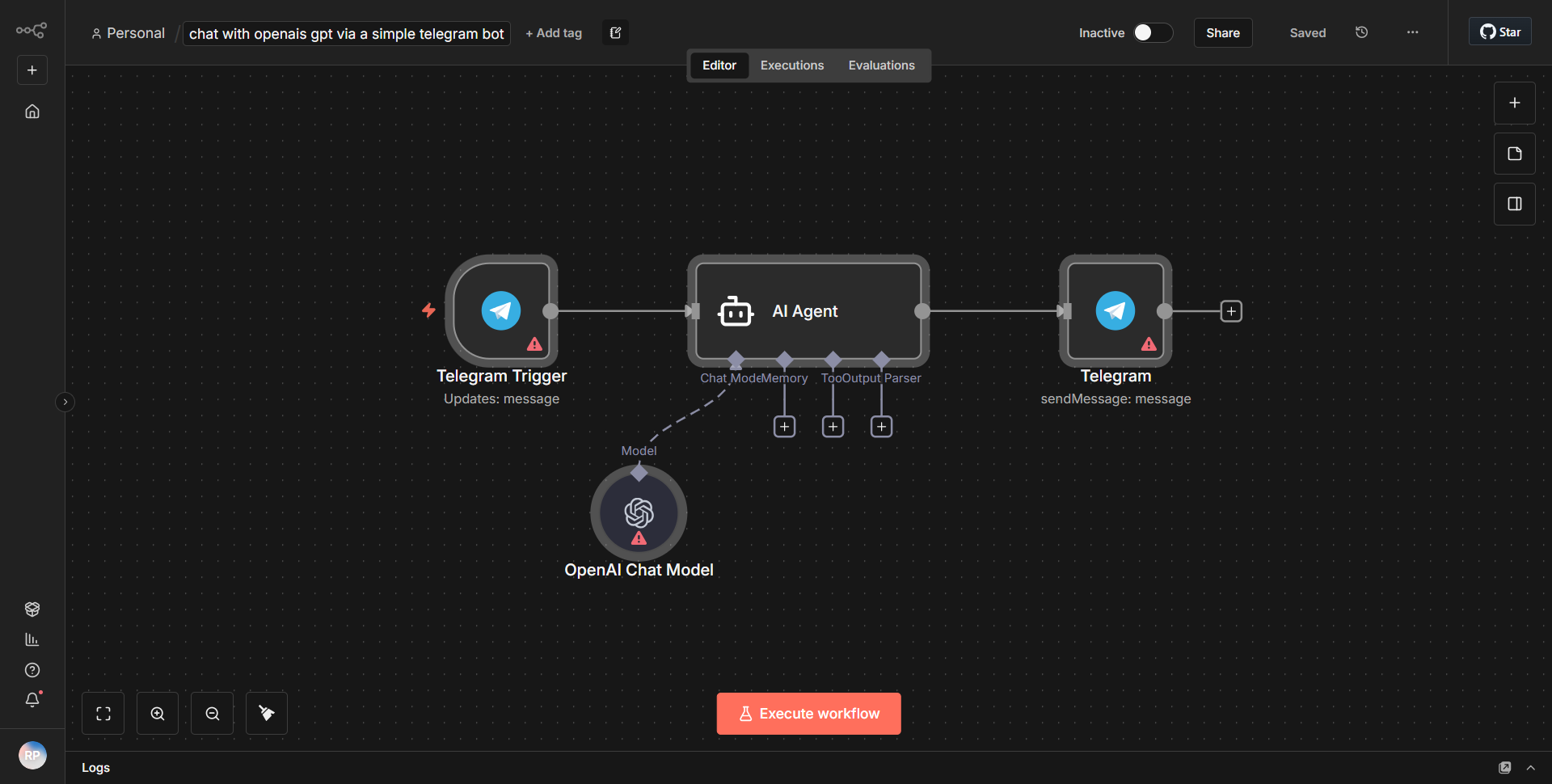Edit the workflow title field
Screen dimensions: 1552x784
click(x=346, y=33)
